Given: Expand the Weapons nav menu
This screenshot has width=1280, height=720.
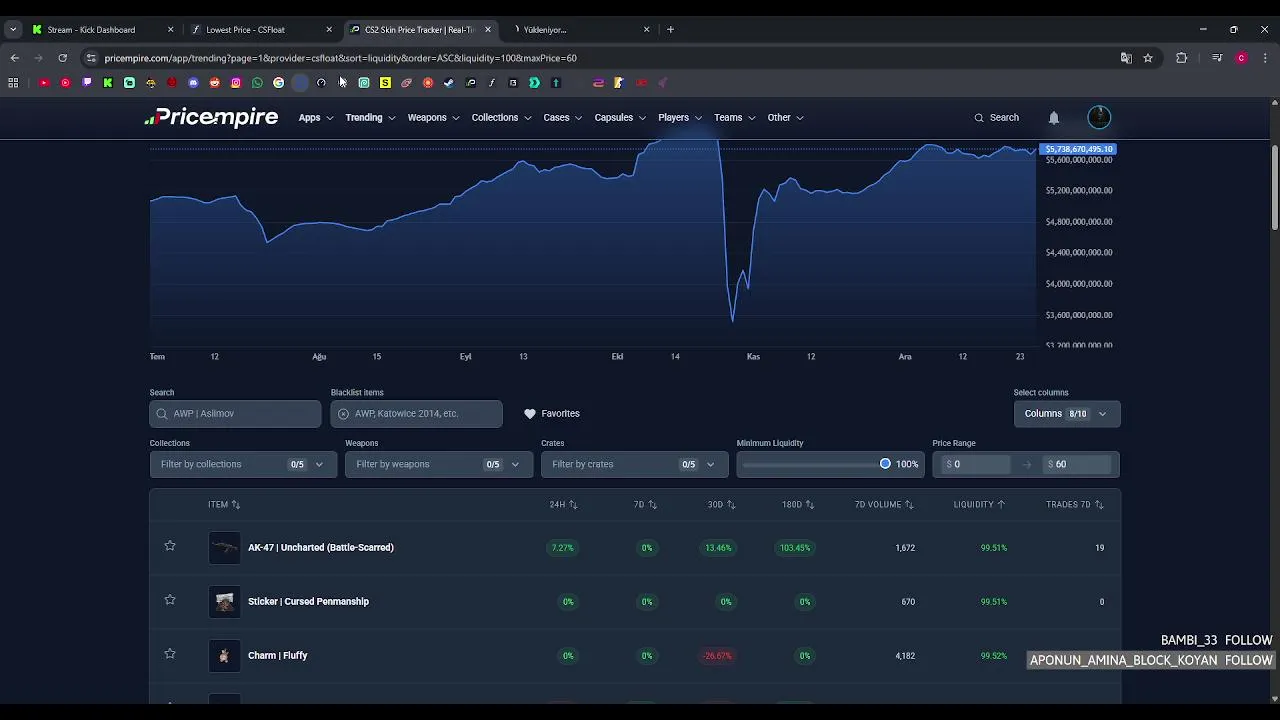Looking at the screenshot, I should pos(433,117).
